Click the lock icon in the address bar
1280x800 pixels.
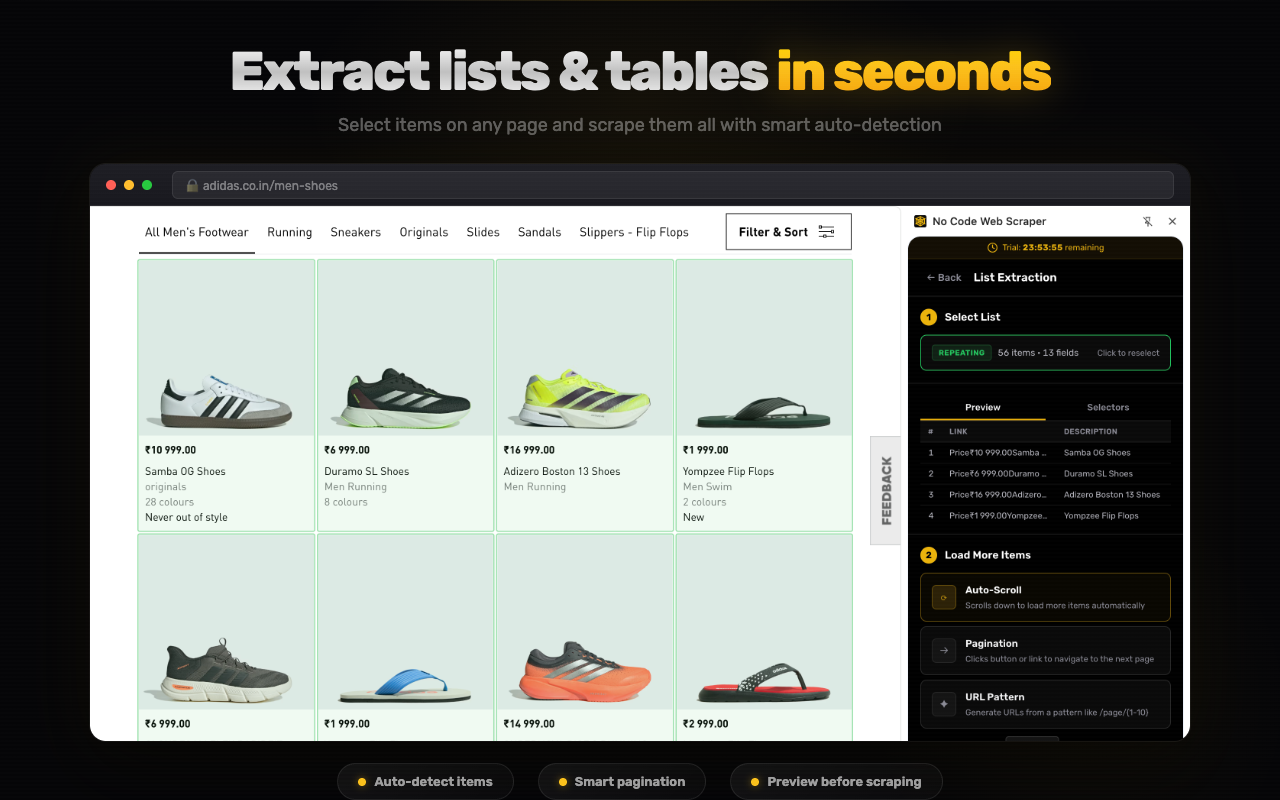pos(192,186)
